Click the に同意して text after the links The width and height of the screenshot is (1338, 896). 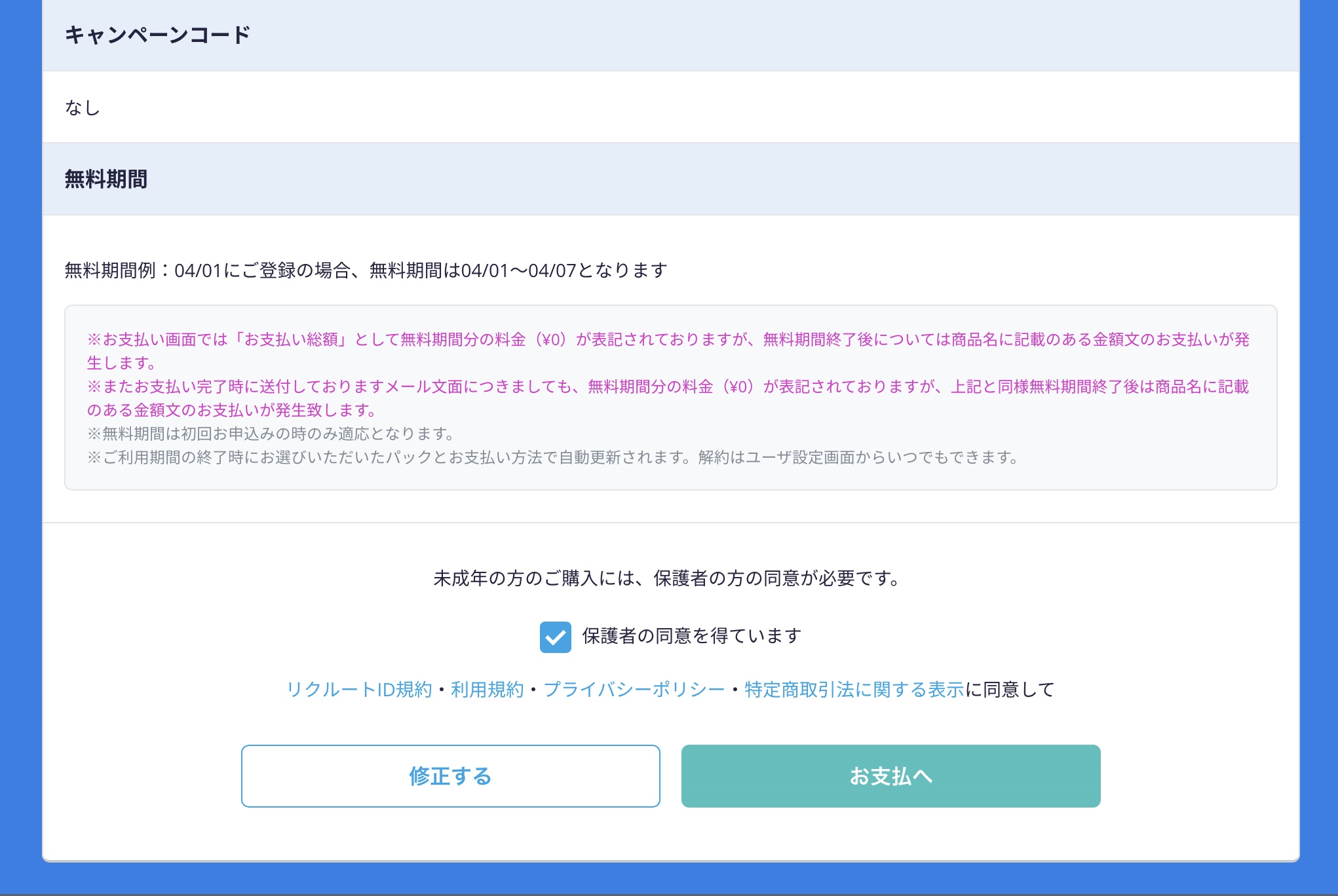1009,689
